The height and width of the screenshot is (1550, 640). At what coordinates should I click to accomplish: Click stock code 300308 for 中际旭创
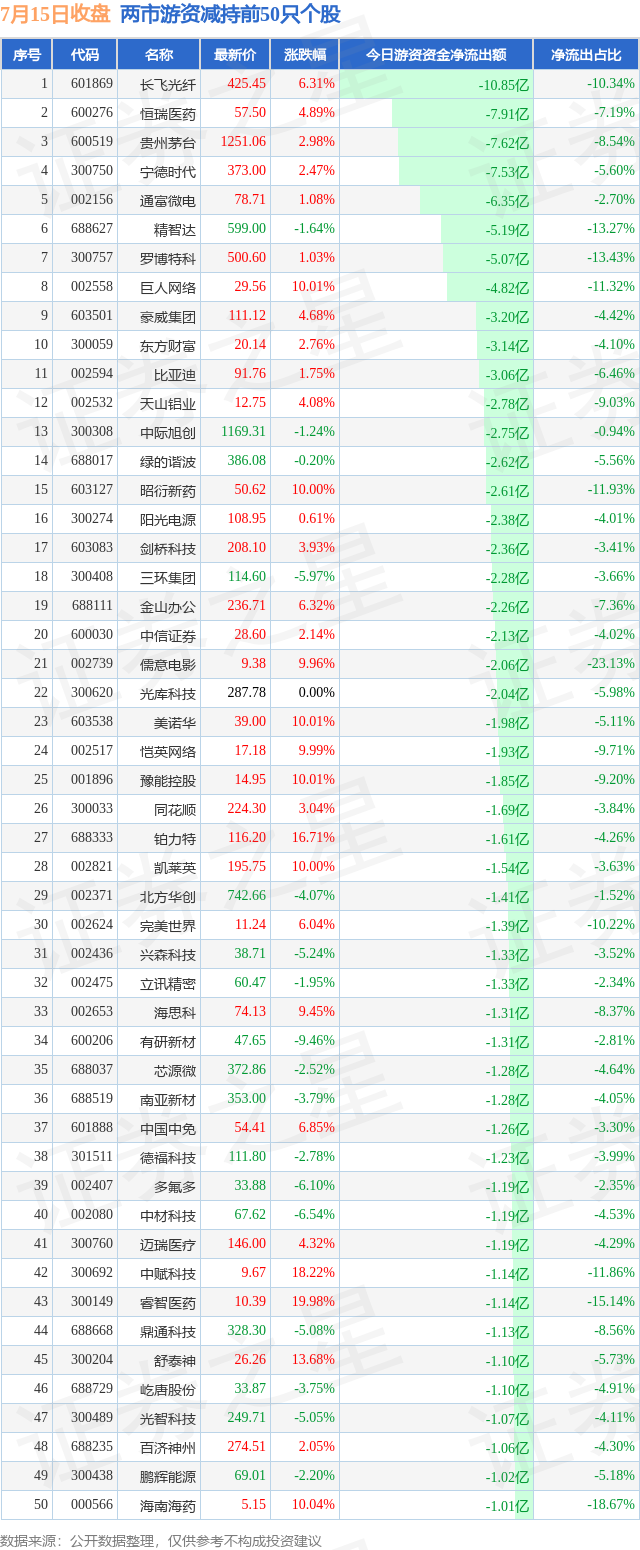click(92, 432)
